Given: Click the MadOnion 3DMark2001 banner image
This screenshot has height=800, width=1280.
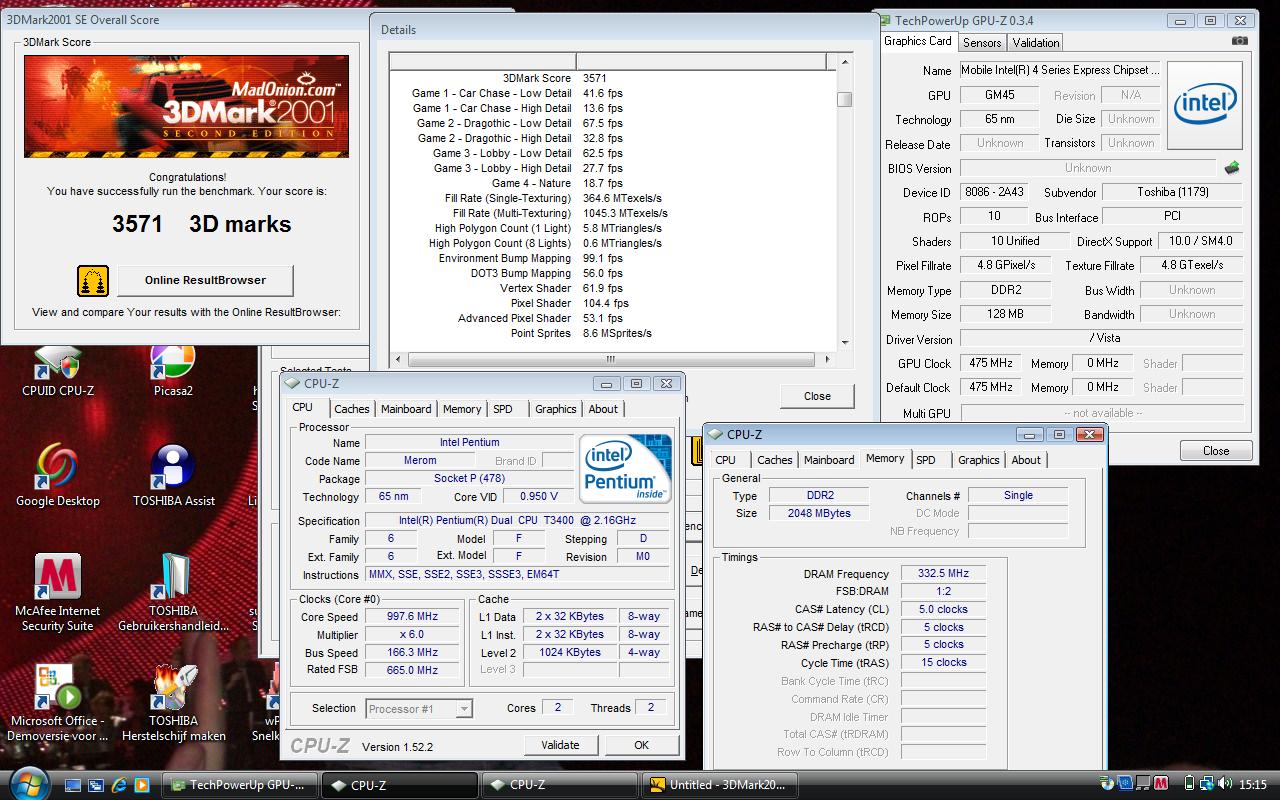Looking at the screenshot, I should pos(186,106).
